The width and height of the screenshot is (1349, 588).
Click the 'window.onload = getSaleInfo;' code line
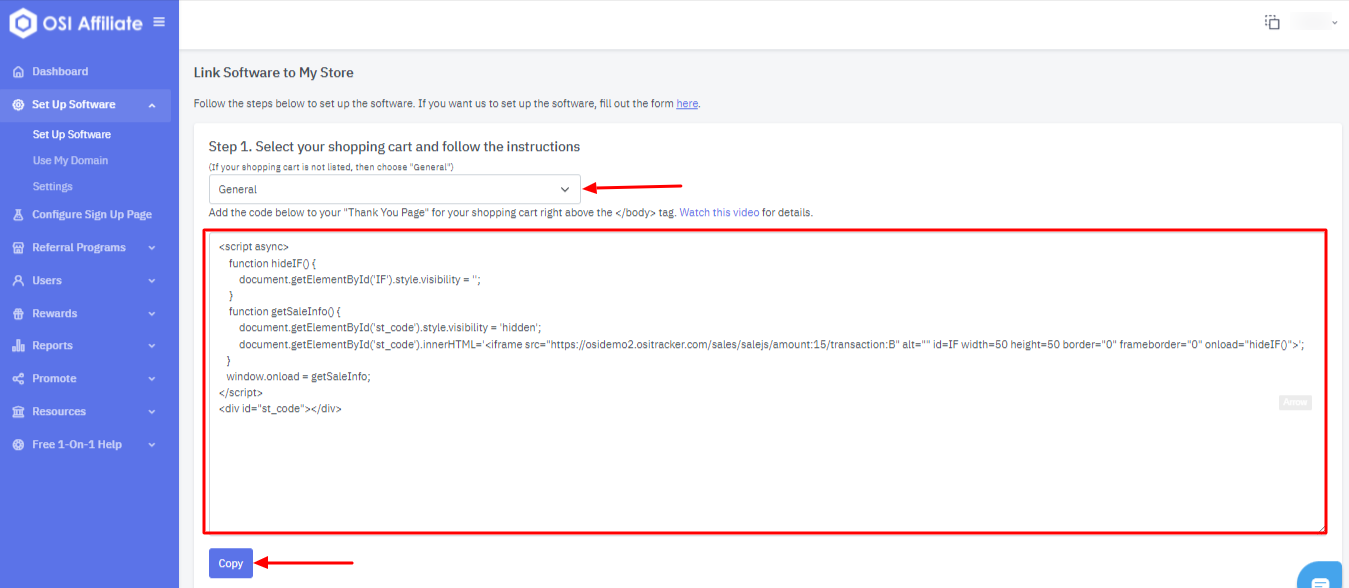coord(298,377)
